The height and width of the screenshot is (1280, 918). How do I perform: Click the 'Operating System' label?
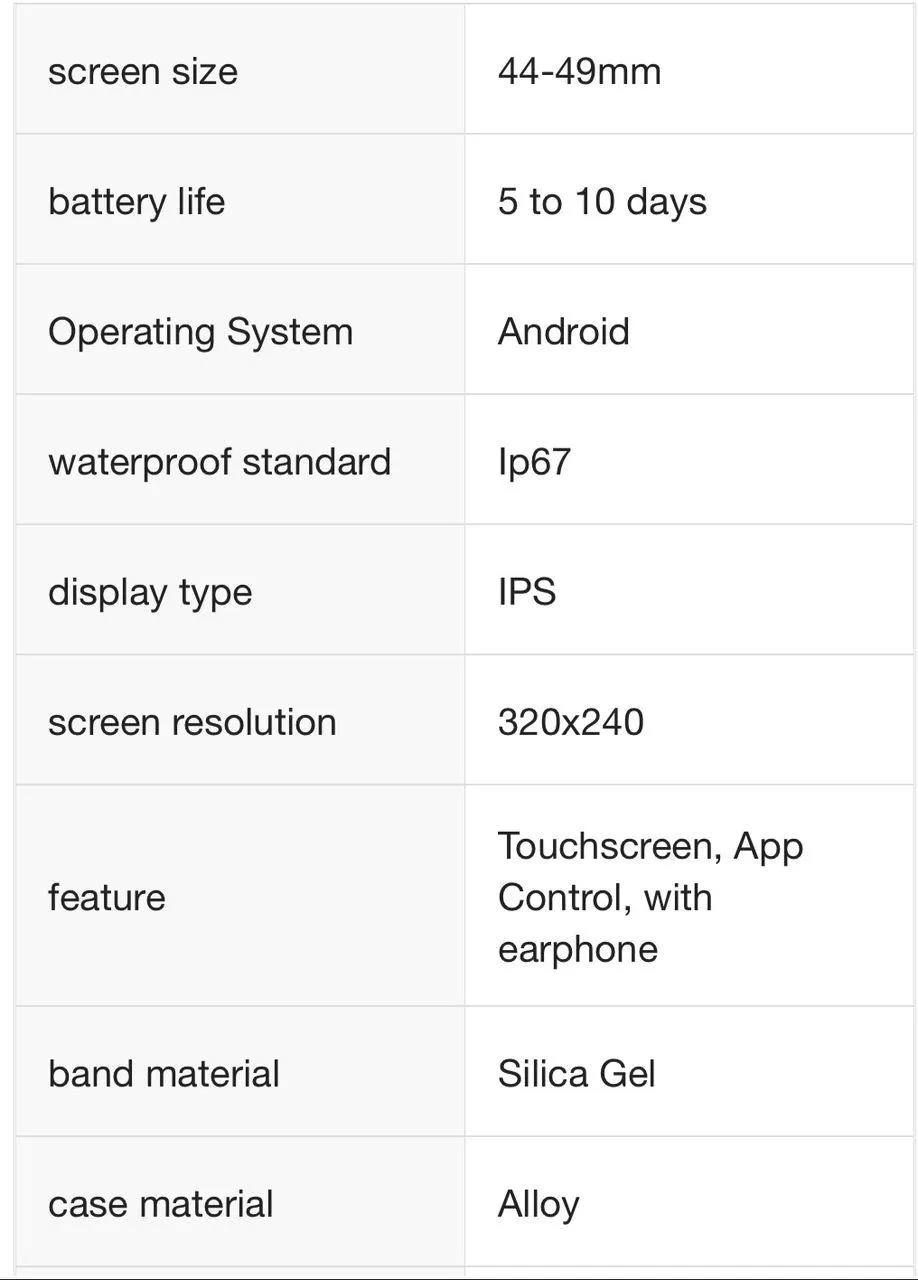tap(200, 332)
